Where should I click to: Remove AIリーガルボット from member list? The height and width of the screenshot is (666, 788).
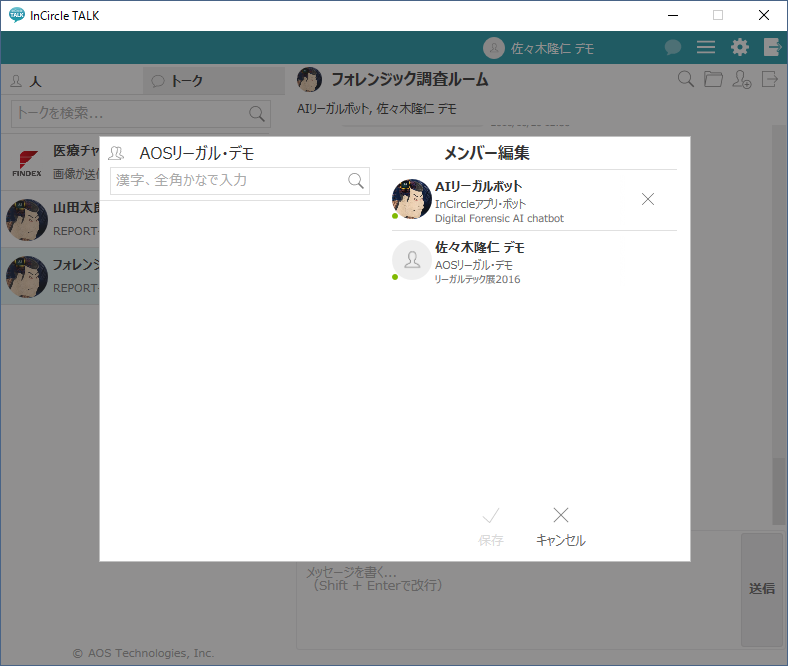coord(648,199)
